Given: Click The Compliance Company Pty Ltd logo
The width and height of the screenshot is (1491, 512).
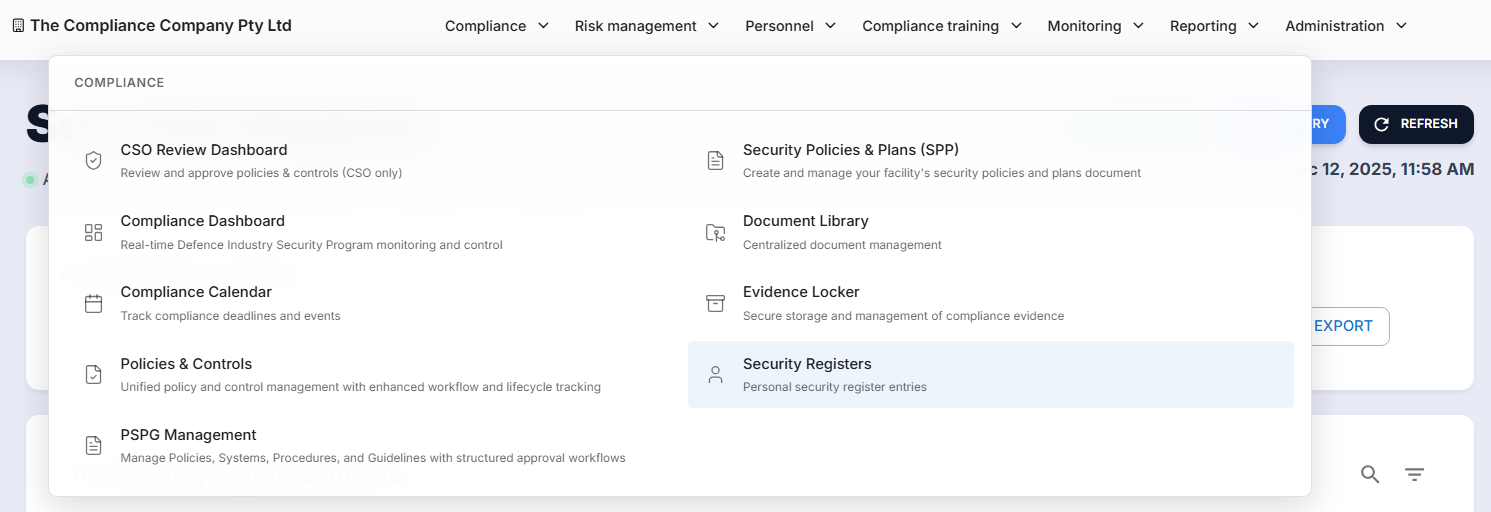Looking at the screenshot, I should 152,26.
